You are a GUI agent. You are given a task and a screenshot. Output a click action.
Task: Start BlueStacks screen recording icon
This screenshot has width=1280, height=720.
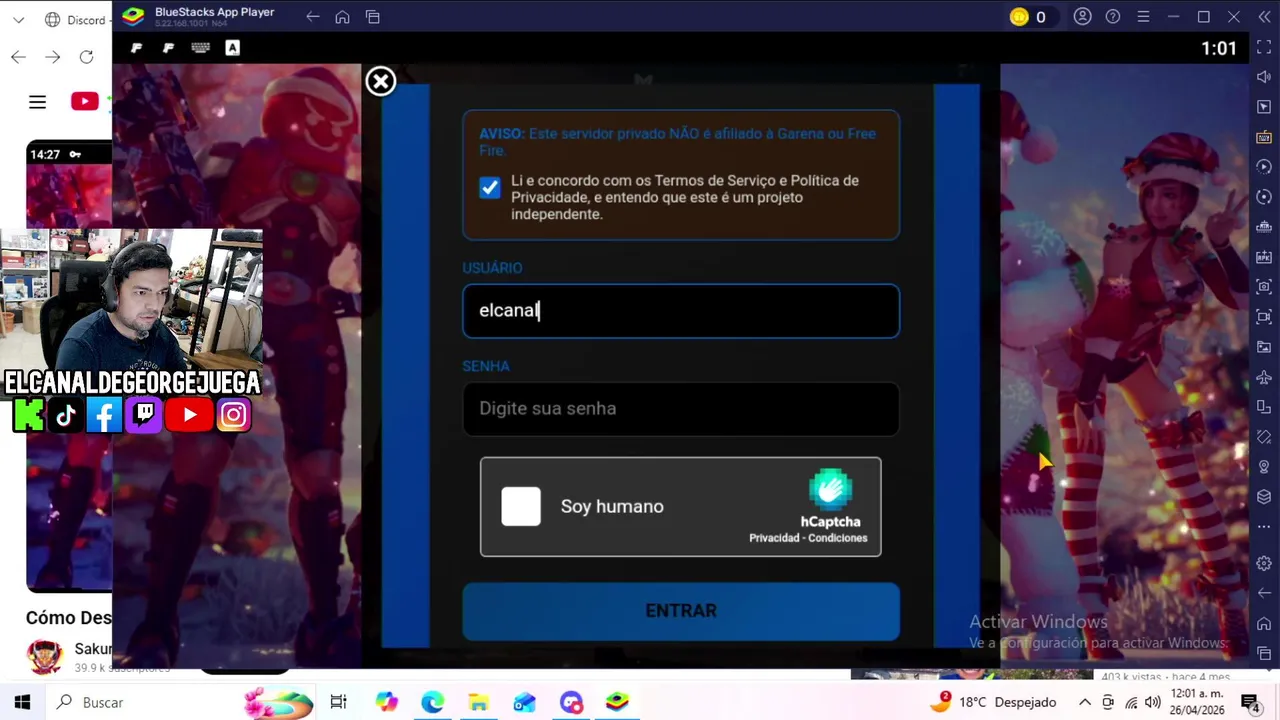pos(1264,317)
